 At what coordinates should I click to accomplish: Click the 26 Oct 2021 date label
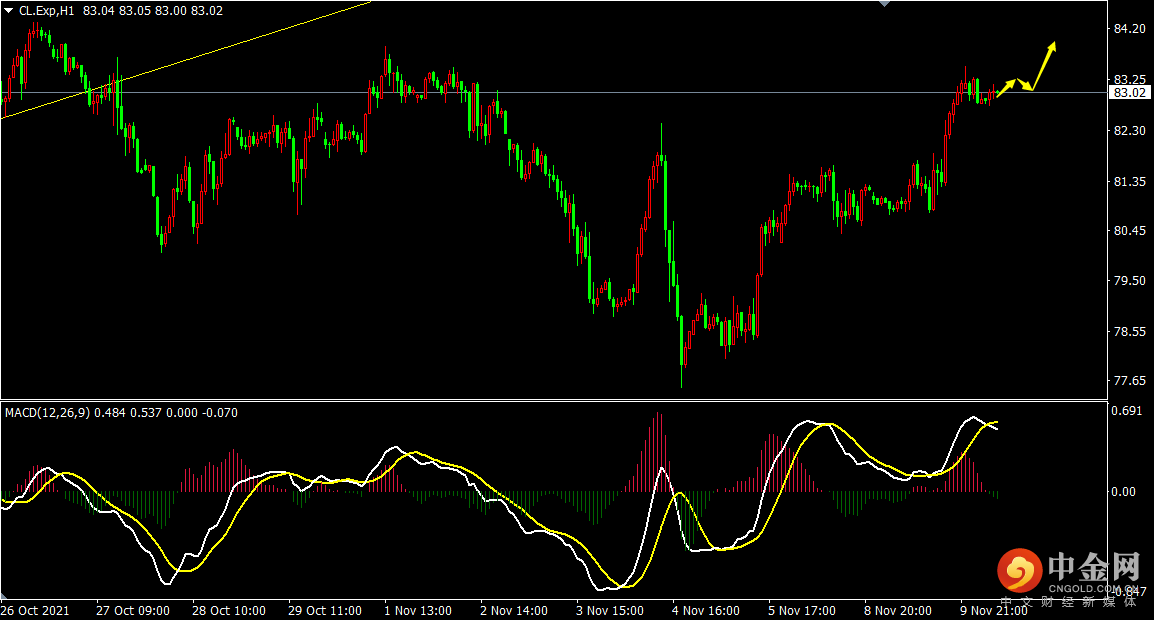[36, 610]
